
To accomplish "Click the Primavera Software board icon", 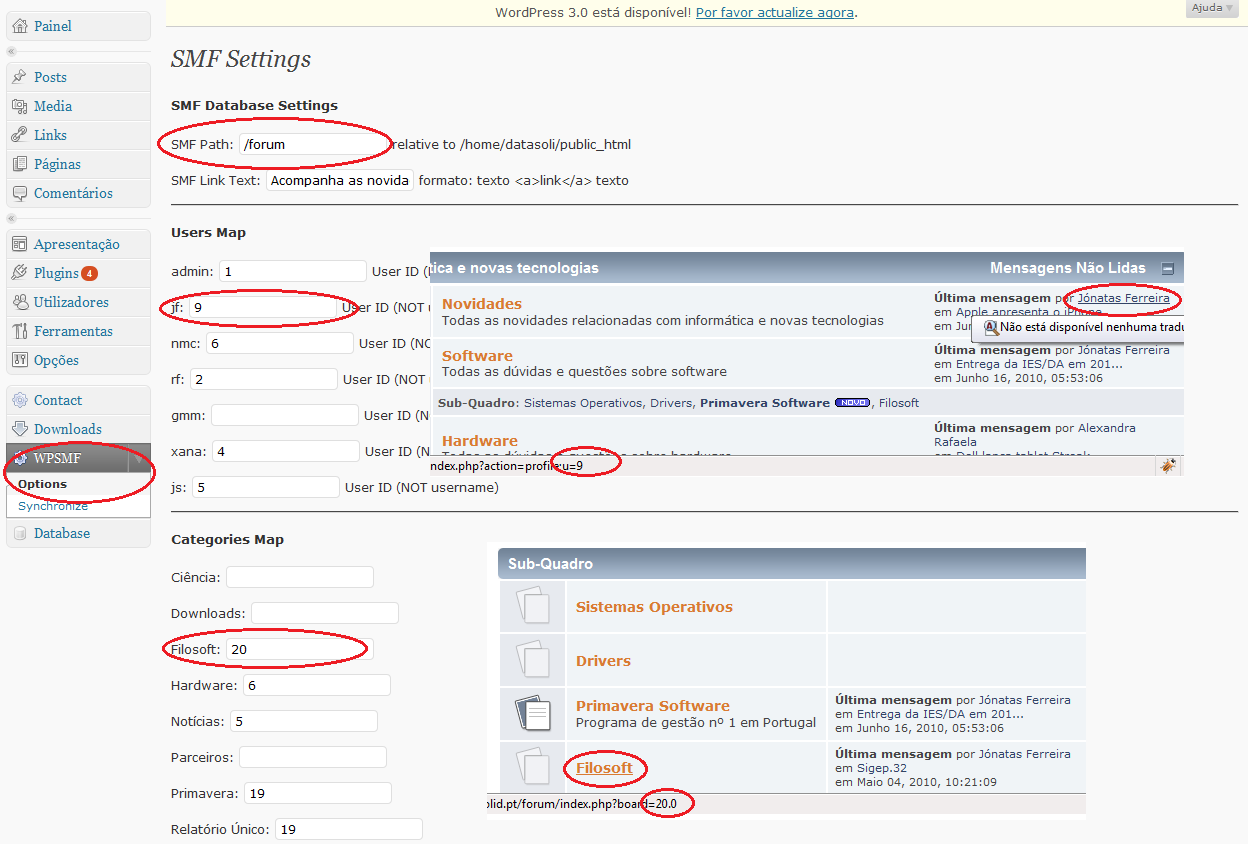I will pyautogui.click(x=533, y=713).
